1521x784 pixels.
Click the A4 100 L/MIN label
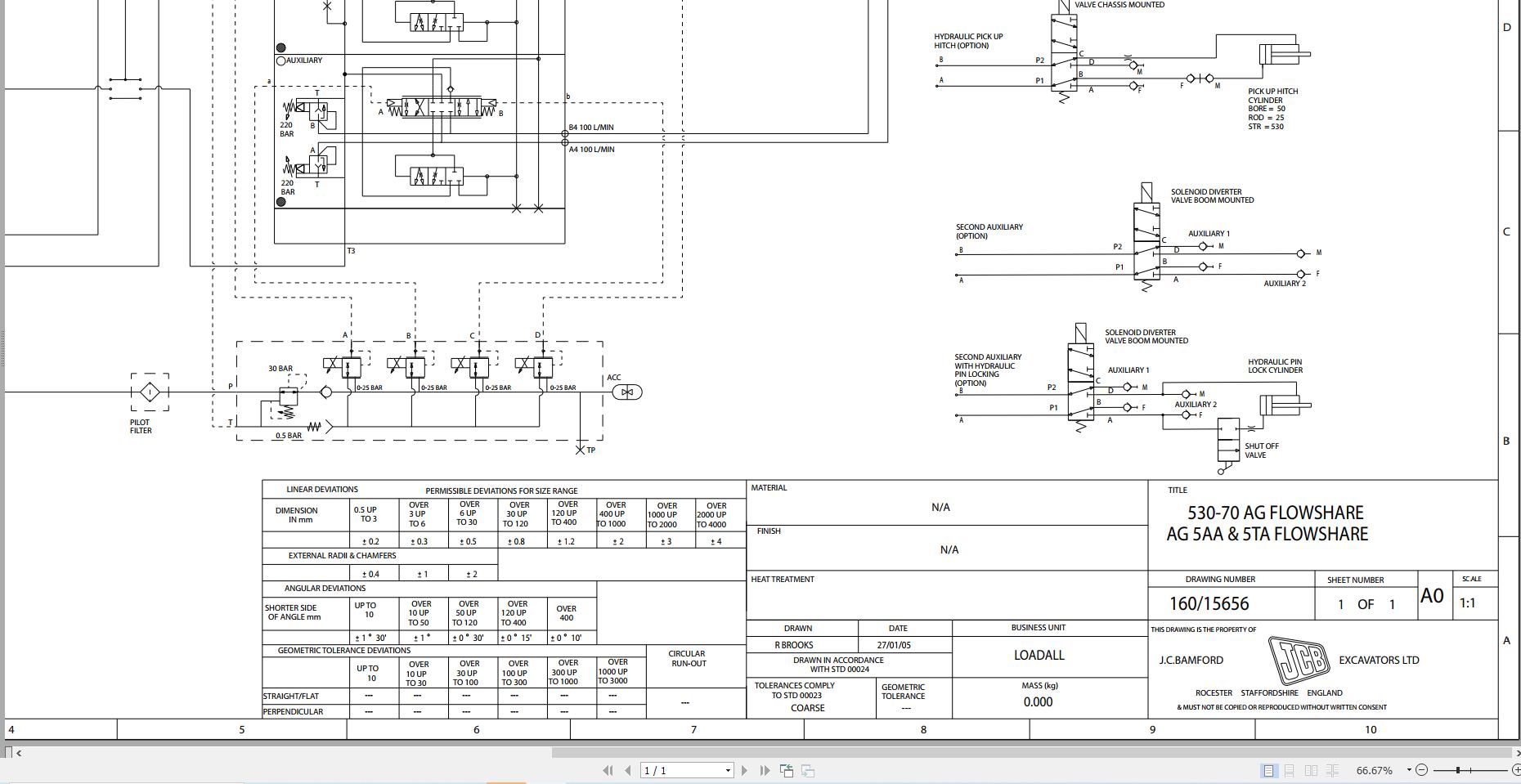tap(591, 150)
